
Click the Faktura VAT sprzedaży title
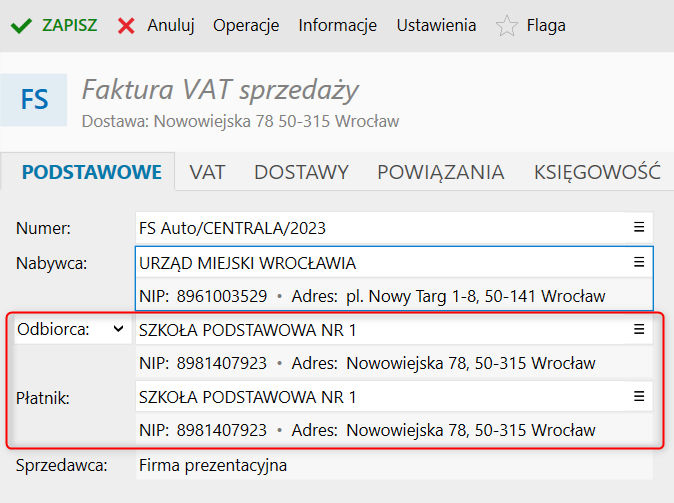click(220, 90)
